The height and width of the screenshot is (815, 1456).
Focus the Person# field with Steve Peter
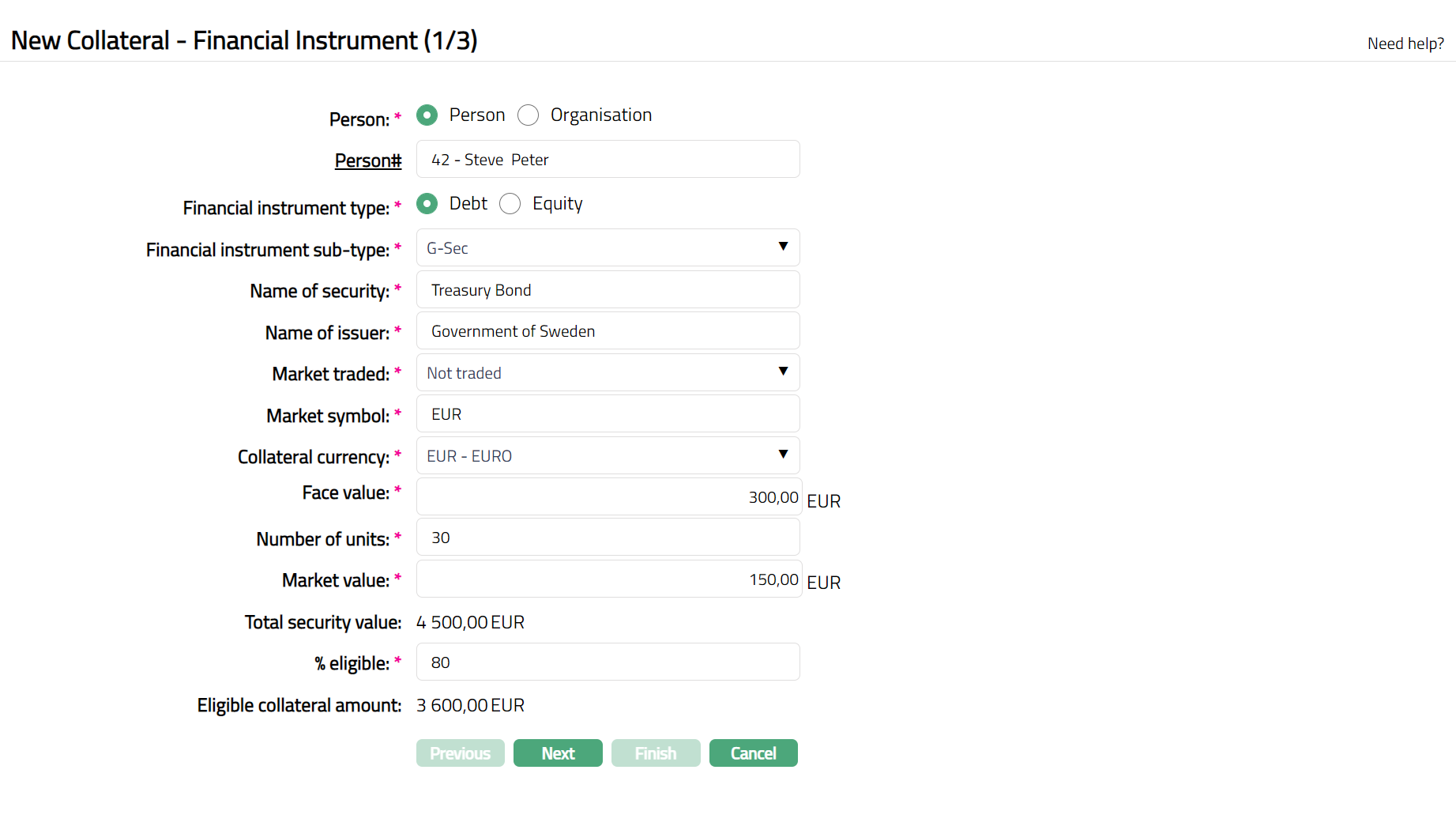pyautogui.click(x=608, y=160)
